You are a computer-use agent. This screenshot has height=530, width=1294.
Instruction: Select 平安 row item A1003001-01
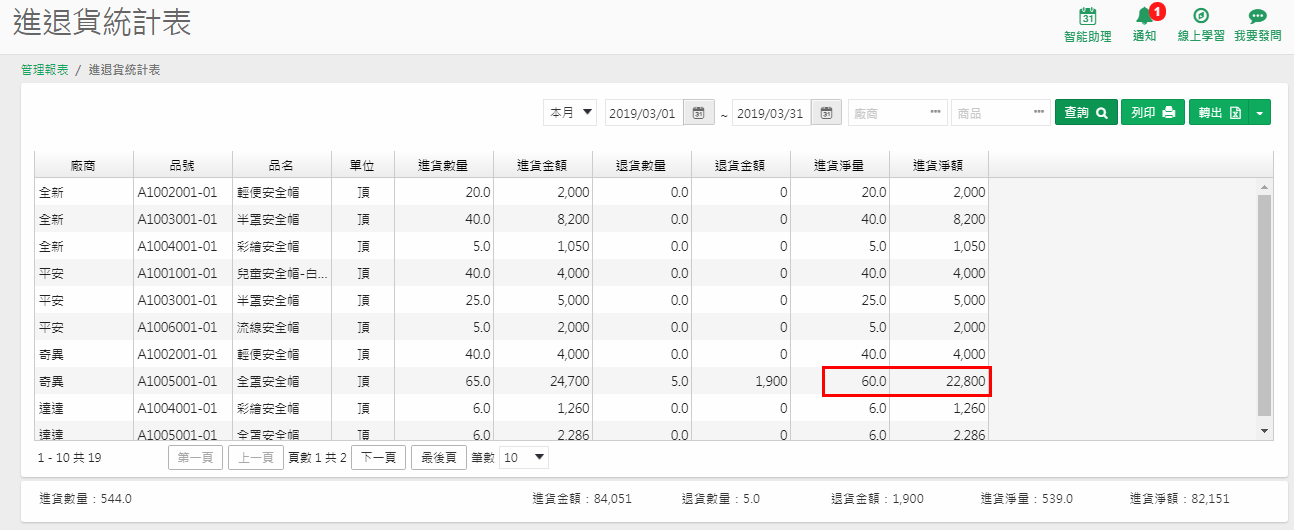pyautogui.click(x=183, y=300)
